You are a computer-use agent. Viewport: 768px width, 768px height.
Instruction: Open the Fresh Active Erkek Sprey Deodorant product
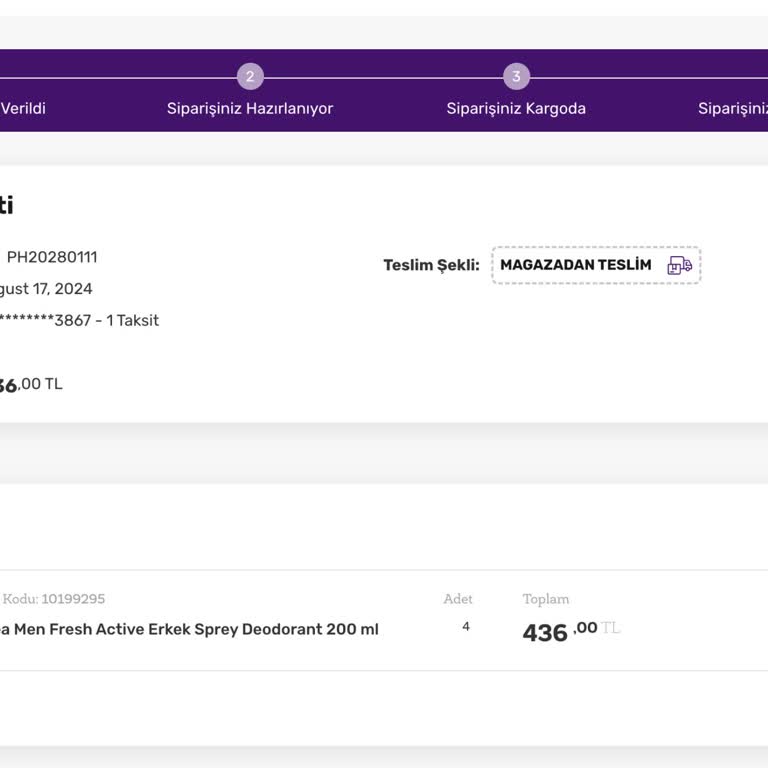point(189,630)
